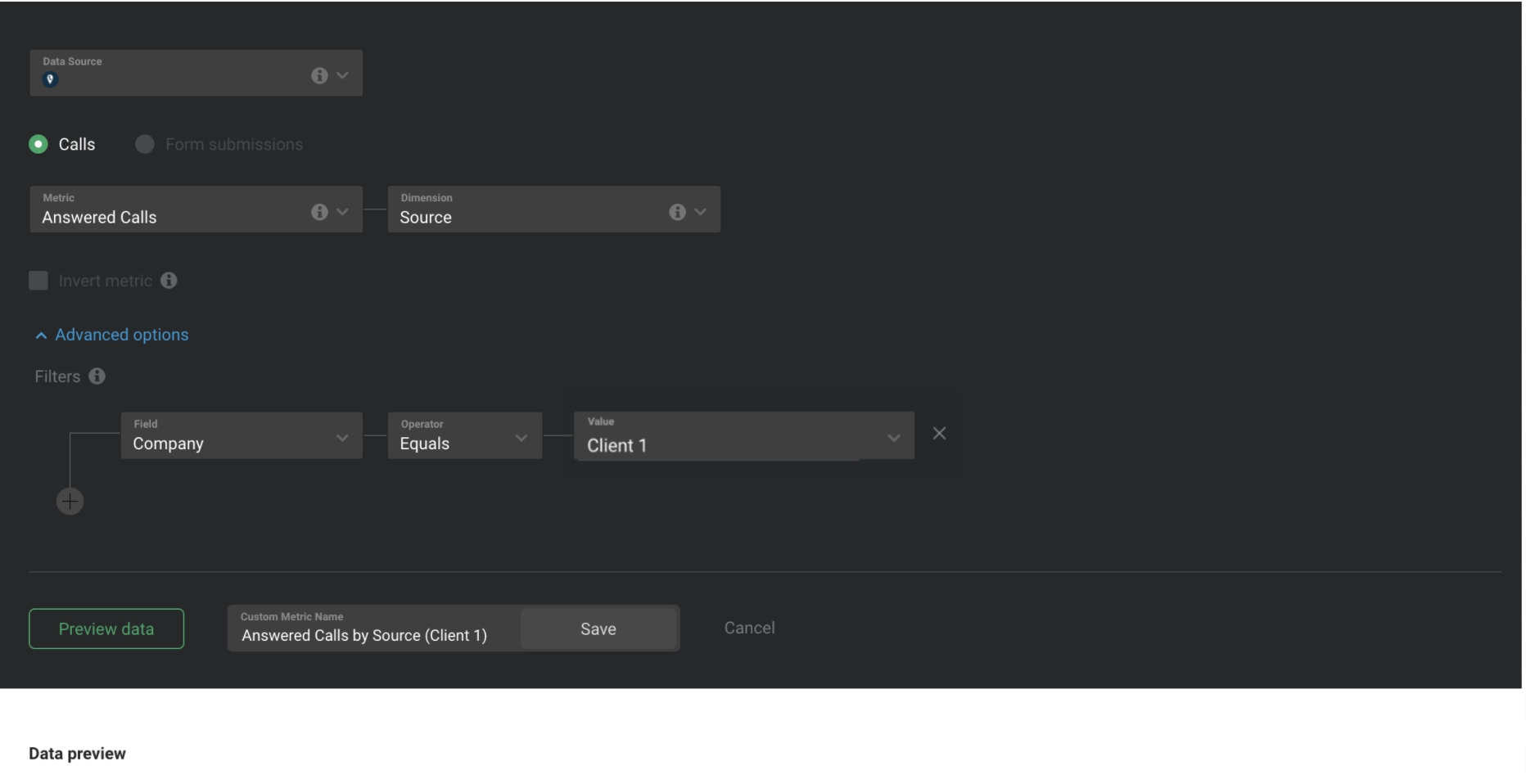Image resolution: width=1526 pixels, height=784 pixels.
Task: Add another filter condition with the plus icon
Action: pos(70,501)
